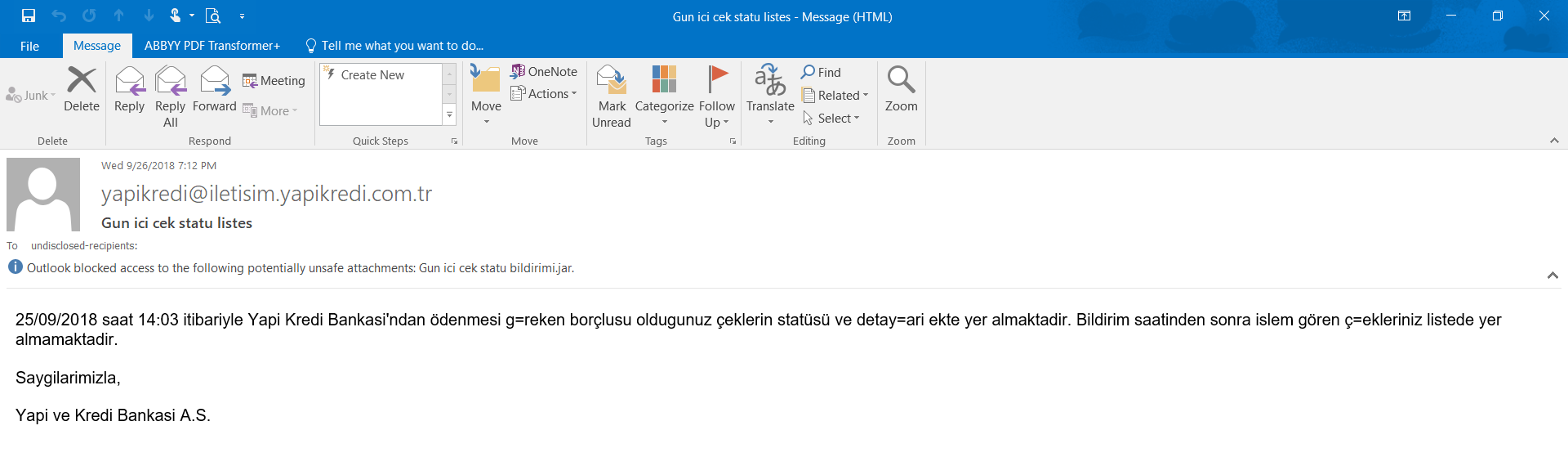The width and height of the screenshot is (1568, 466).
Task: Reply with a Meeting
Action: (x=274, y=81)
